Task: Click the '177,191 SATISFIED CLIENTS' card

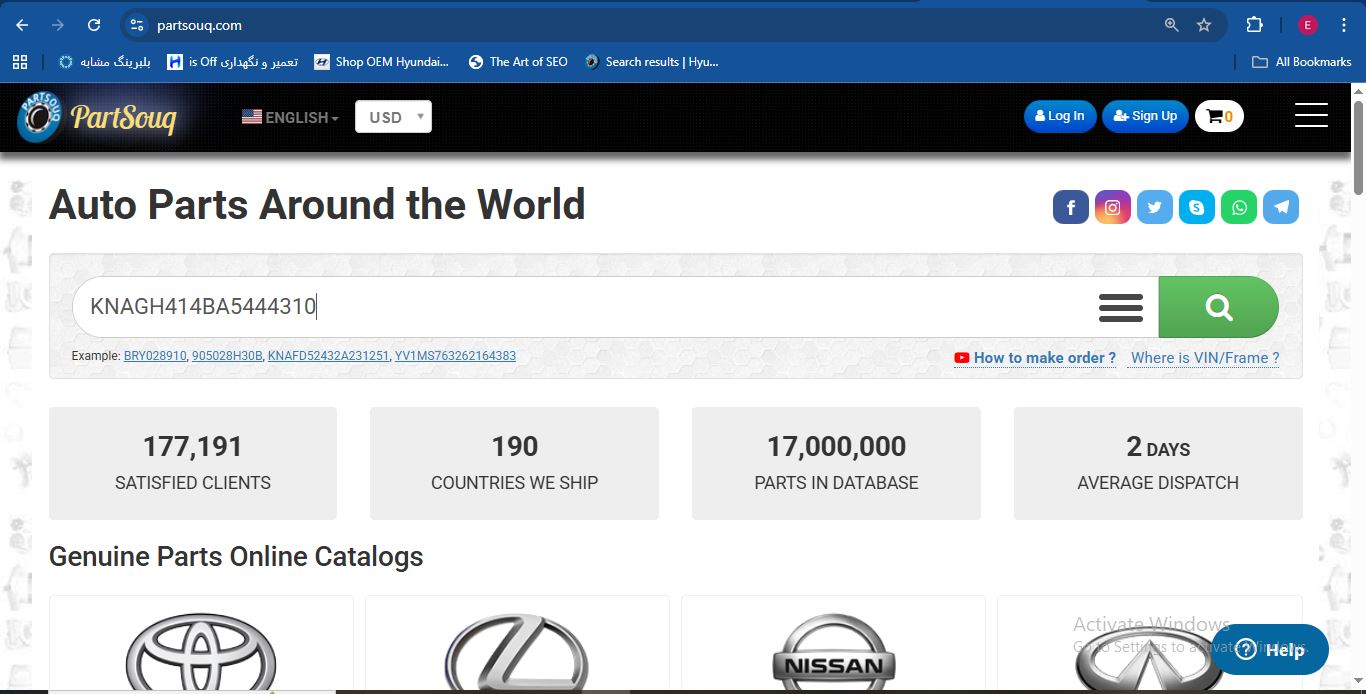Action: click(x=193, y=463)
